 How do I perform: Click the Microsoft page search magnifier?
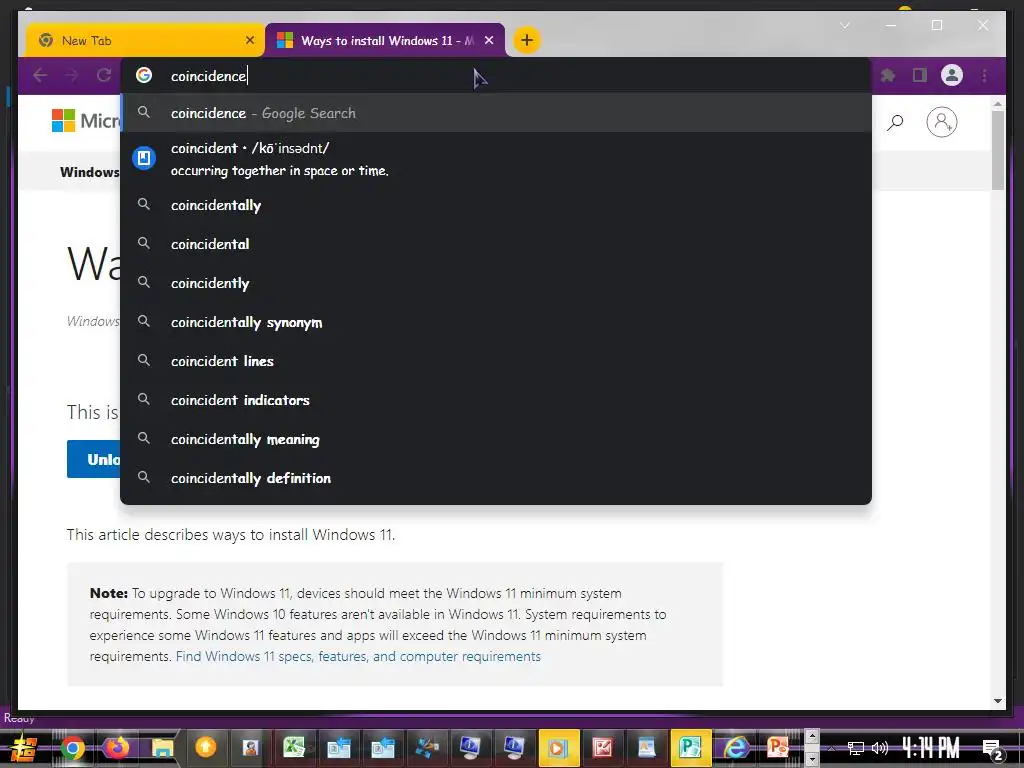(895, 123)
